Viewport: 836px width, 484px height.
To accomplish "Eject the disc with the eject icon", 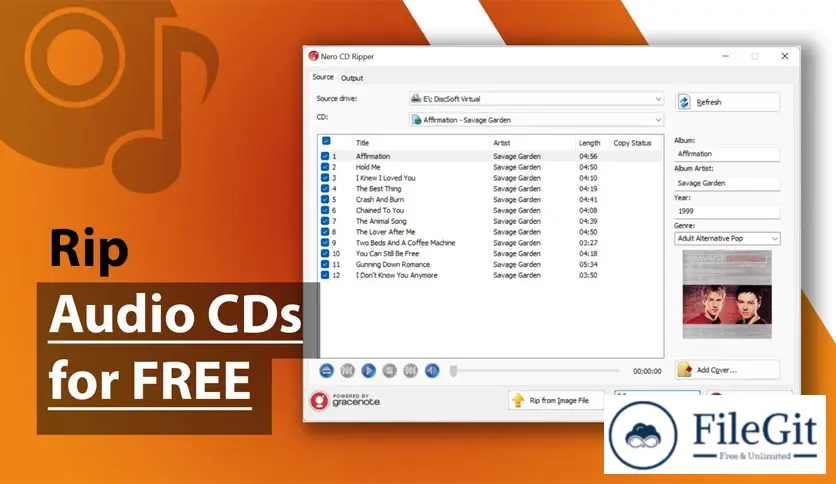I will coord(326,370).
